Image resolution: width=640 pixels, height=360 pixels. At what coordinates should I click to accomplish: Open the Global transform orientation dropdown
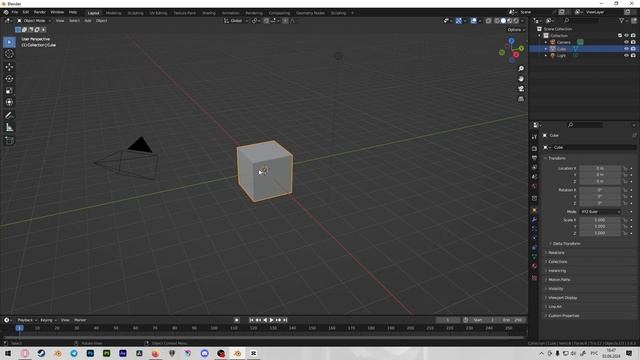[x=236, y=21]
